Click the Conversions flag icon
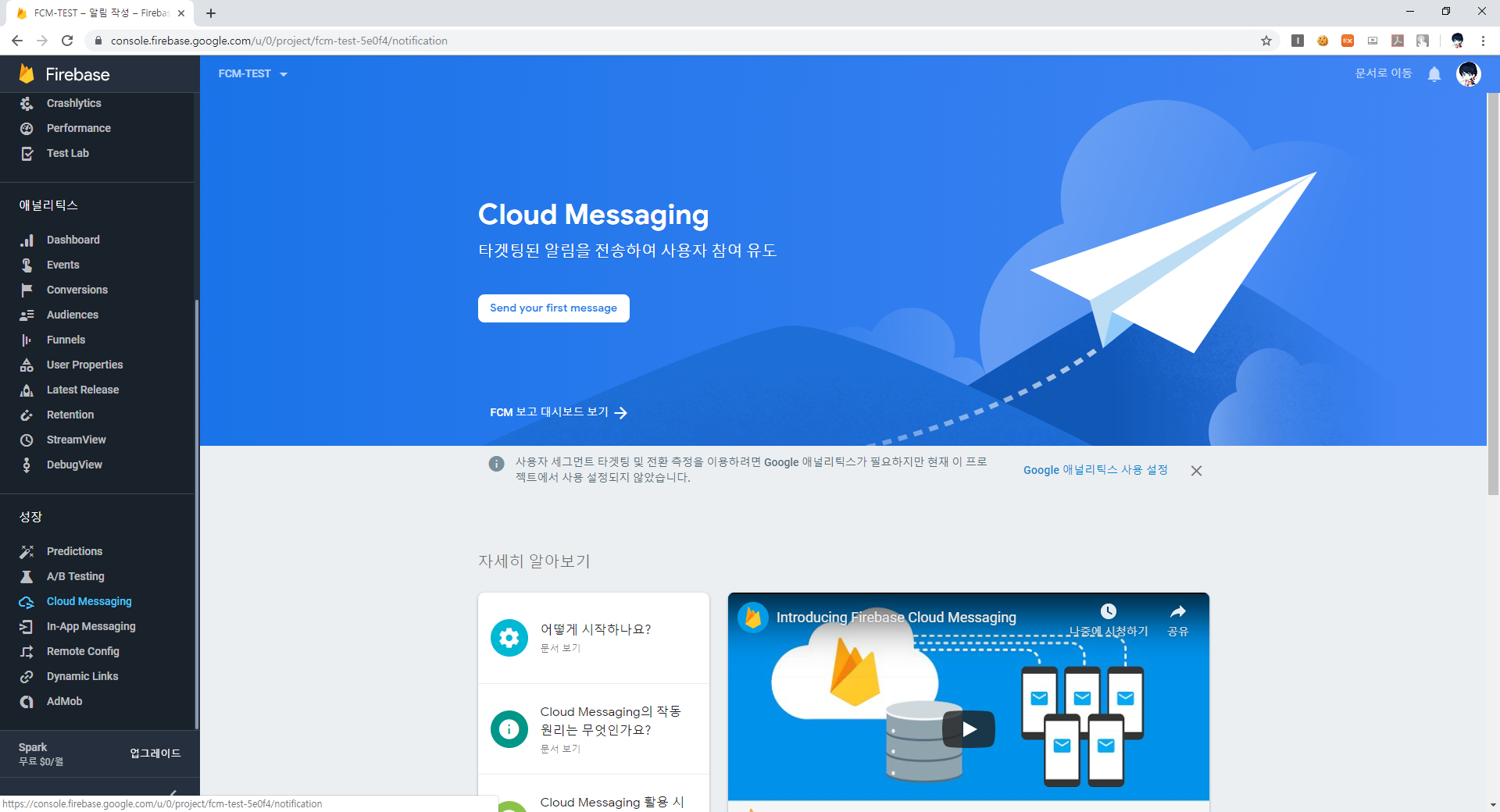This screenshot has height=812, width=1500. point(27,290)
